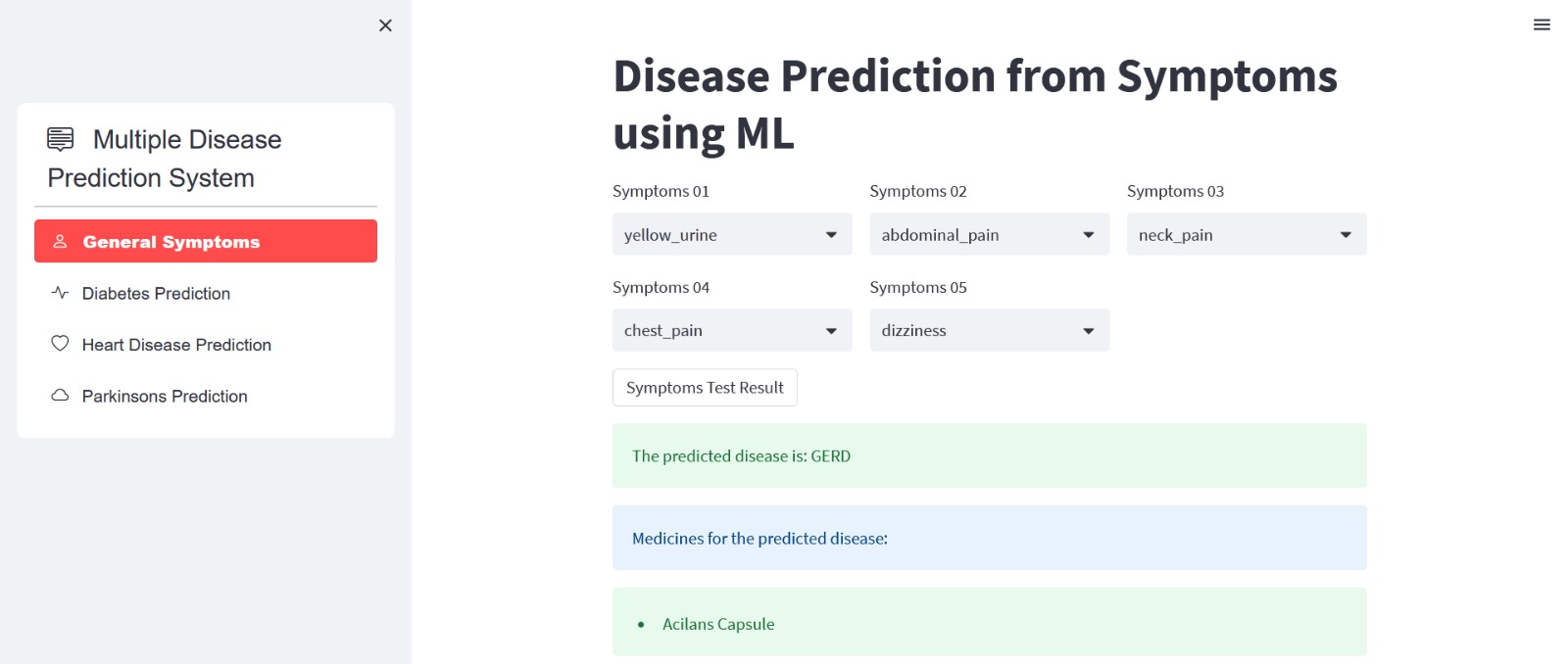Close the sidebar with the X icon
1568x664 pixels.
click(385, 25)
